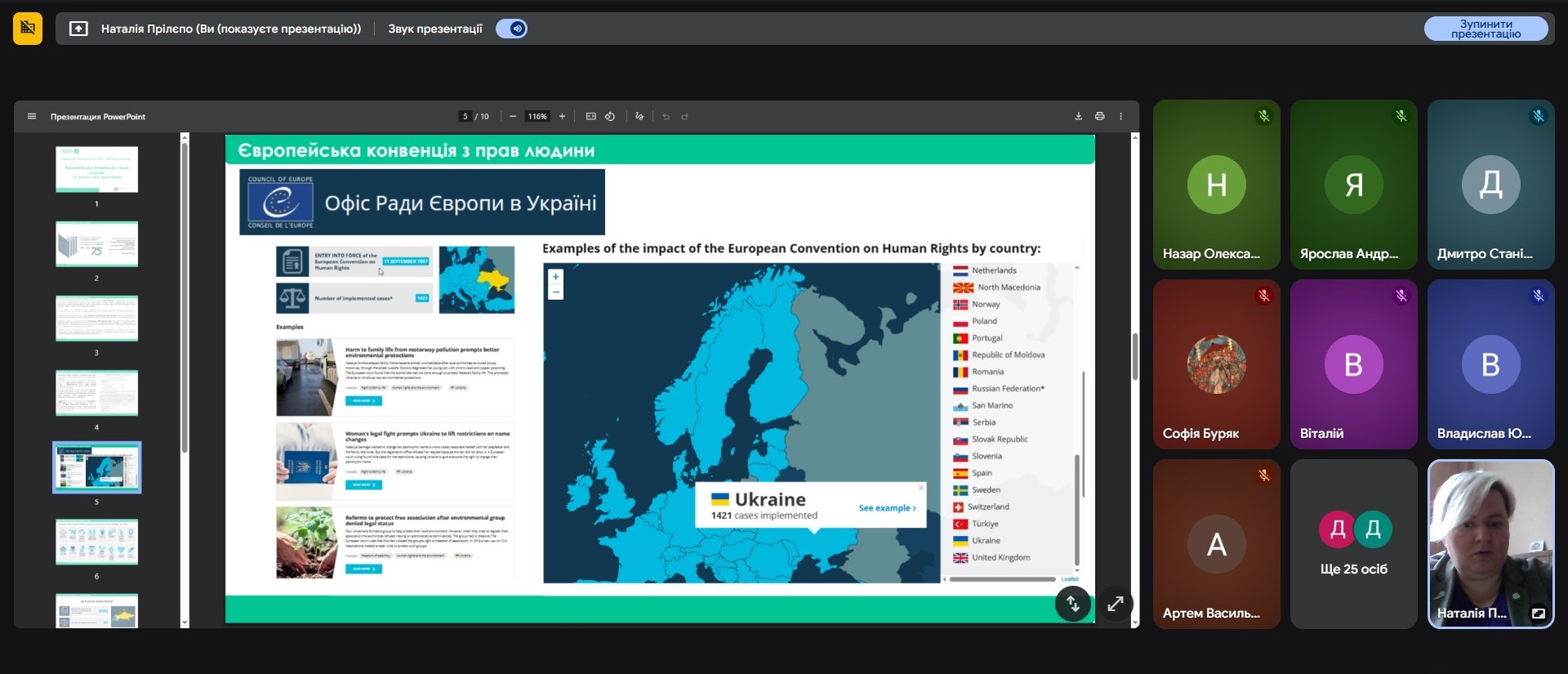
Task: Expand the Ще 25 осіб participants tile
Action: coord(1353,544)
